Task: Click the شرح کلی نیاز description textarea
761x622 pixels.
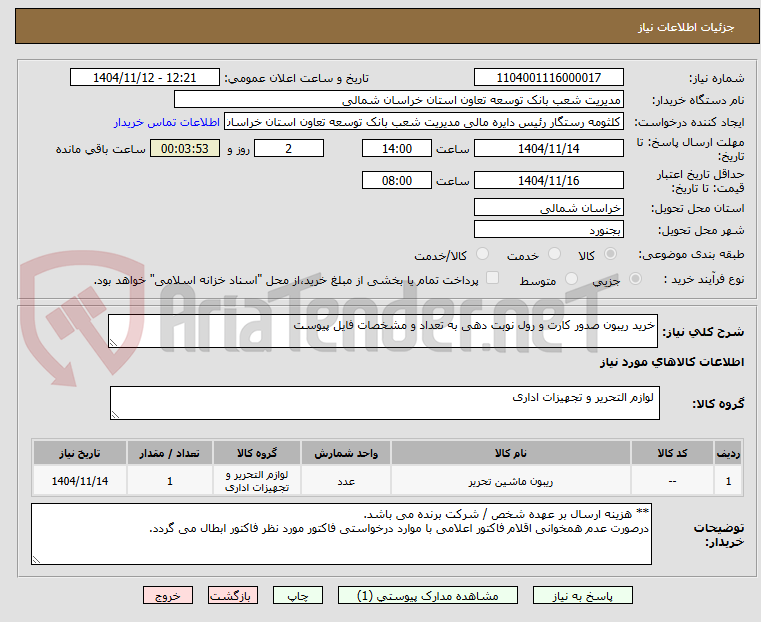Action: coord(382,331)
